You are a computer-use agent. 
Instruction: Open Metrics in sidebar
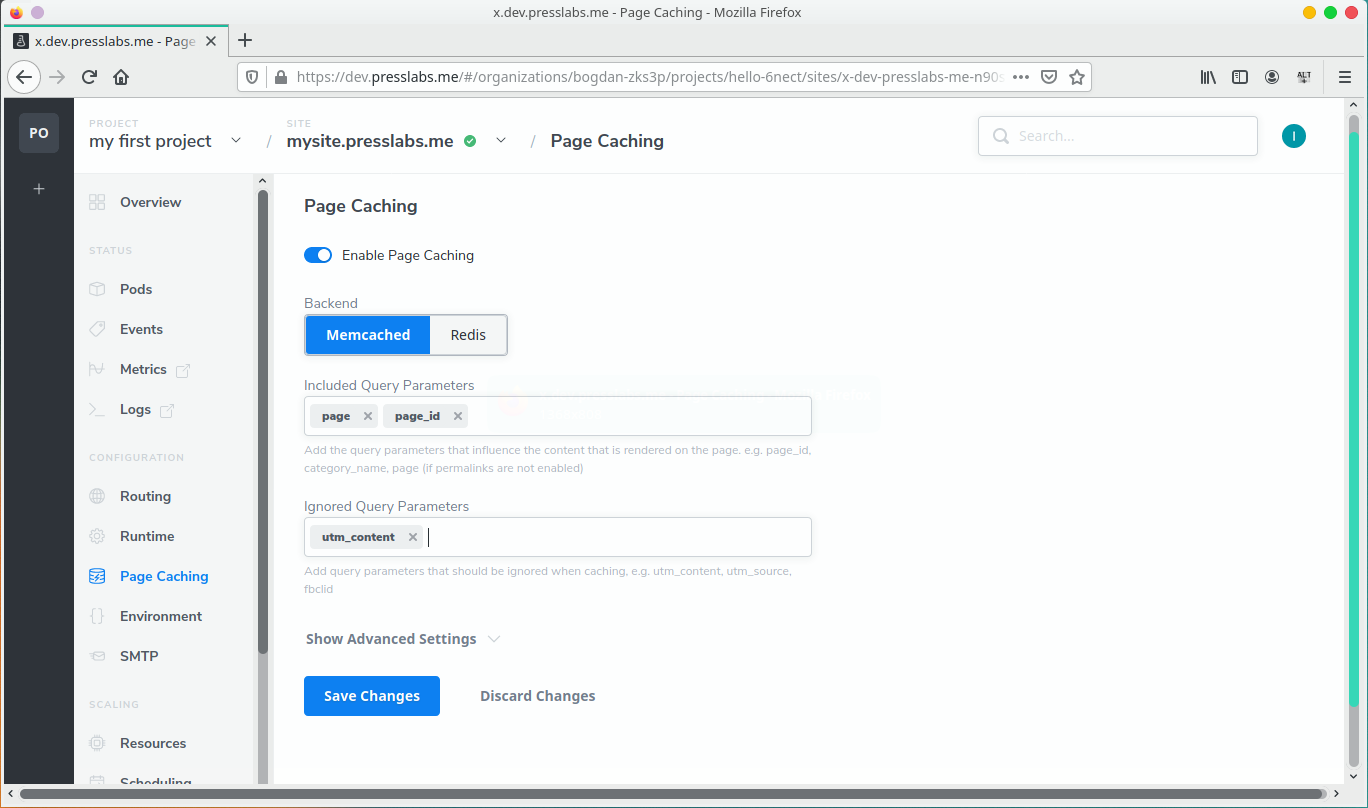(x=143, y=369)
